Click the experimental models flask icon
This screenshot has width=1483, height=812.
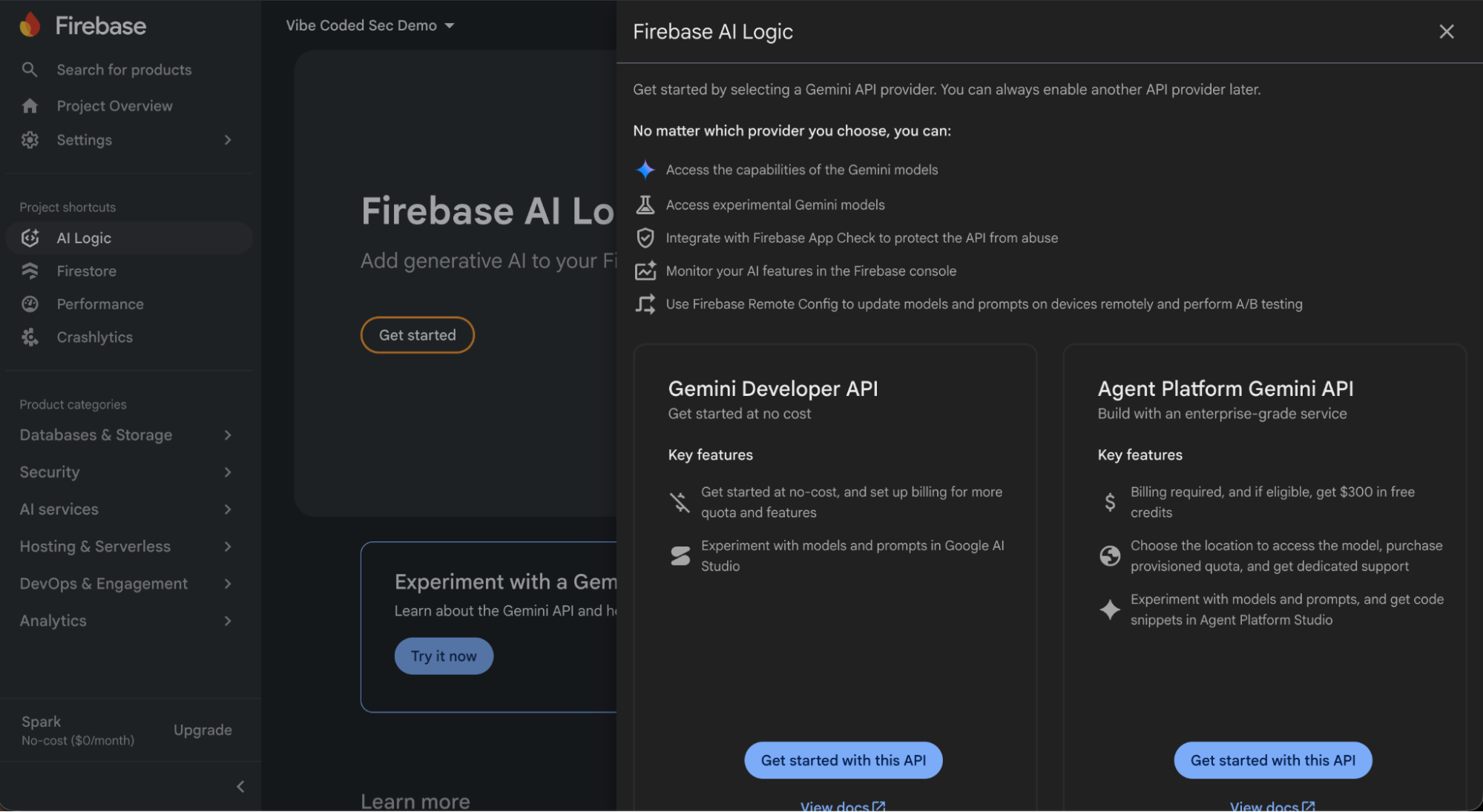[x=645, y=205]
